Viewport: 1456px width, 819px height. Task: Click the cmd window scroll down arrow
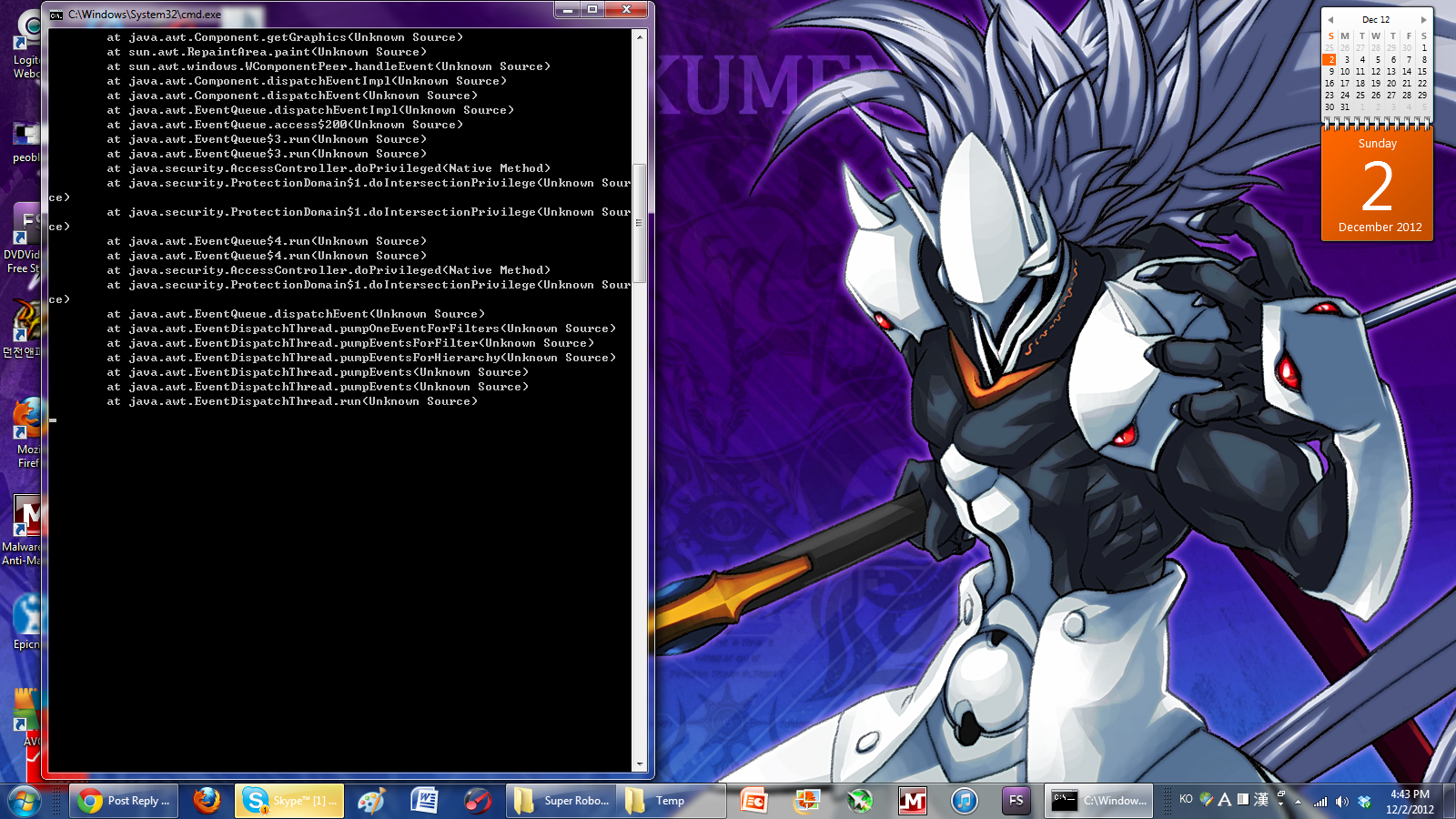tap(640, 764)
